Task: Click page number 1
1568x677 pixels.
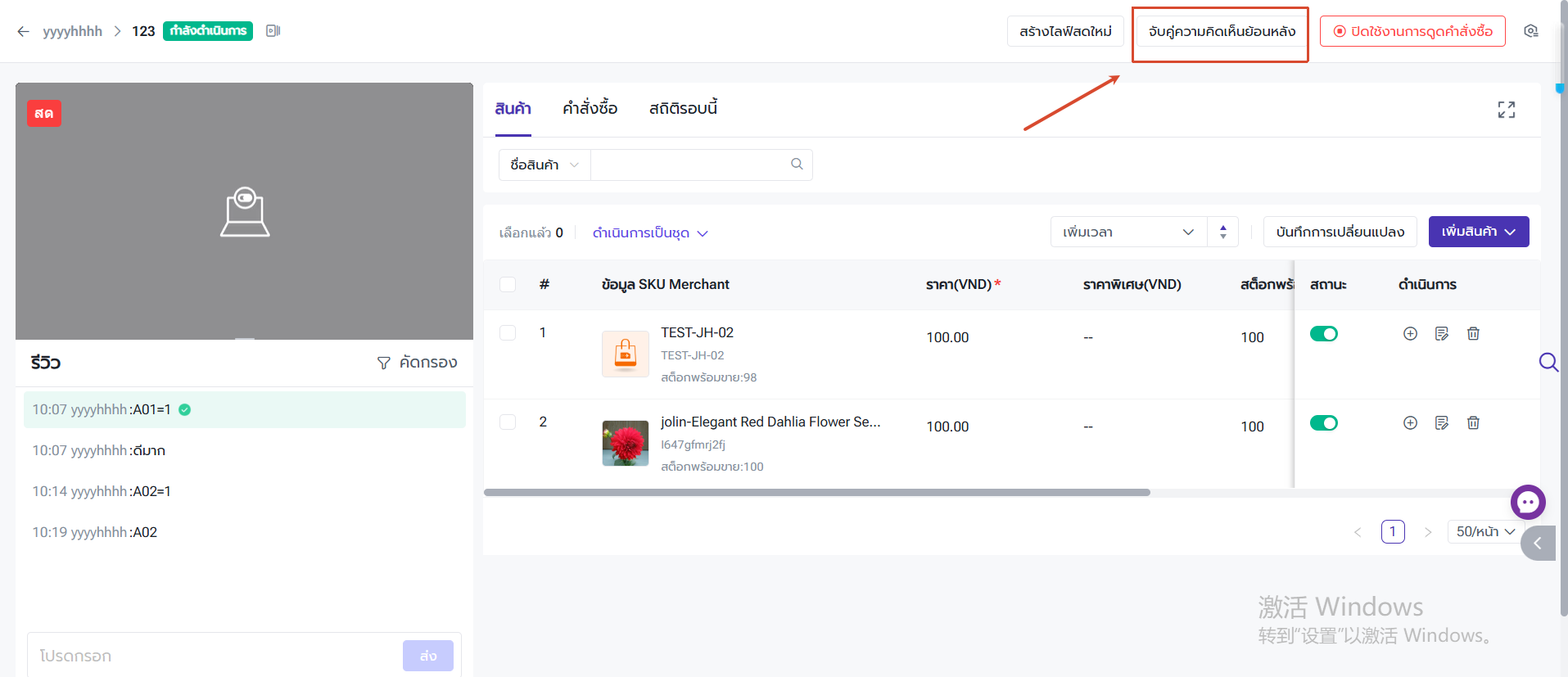Action: click(1393, 531)
